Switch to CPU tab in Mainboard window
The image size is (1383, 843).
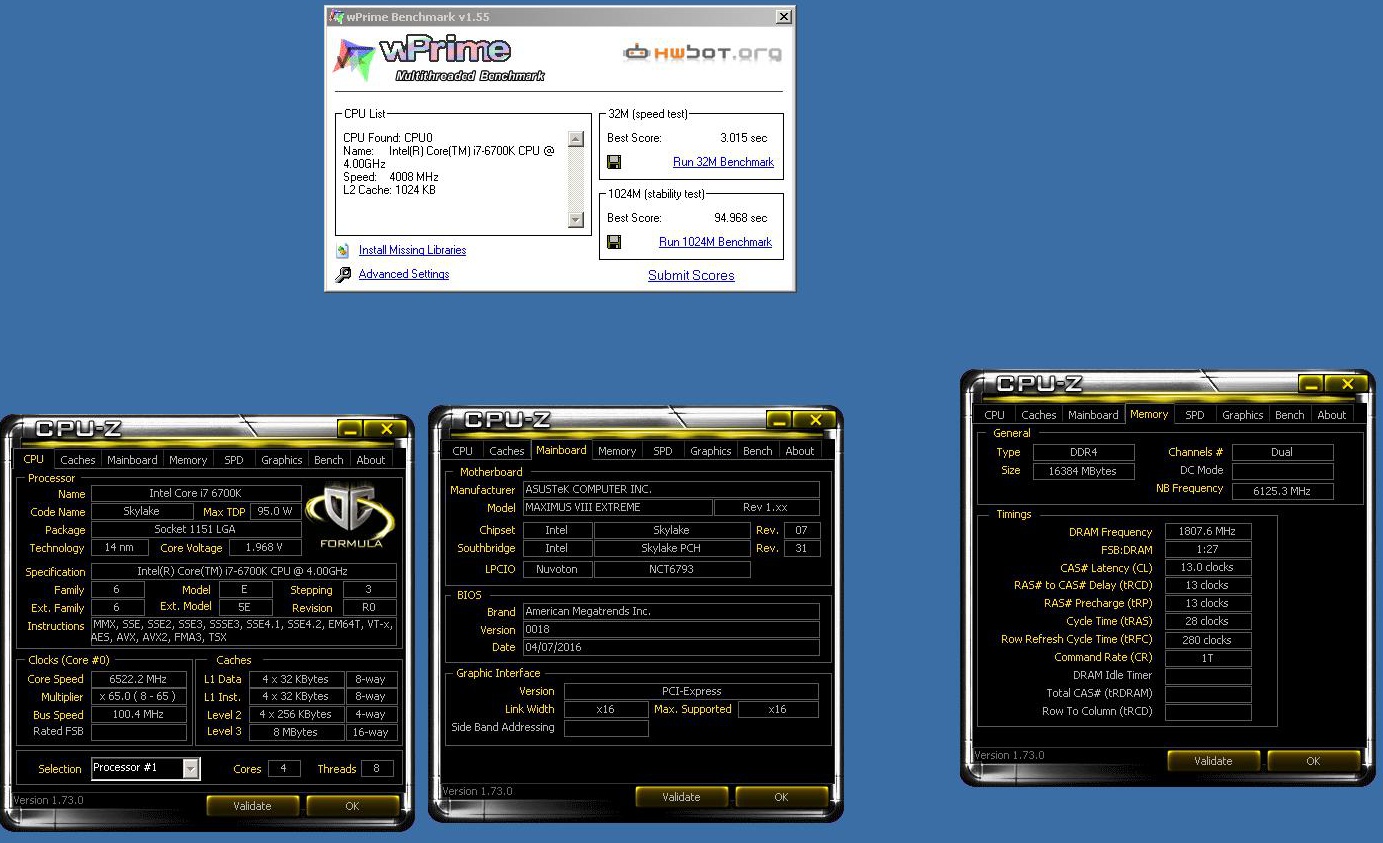[462, 451]
